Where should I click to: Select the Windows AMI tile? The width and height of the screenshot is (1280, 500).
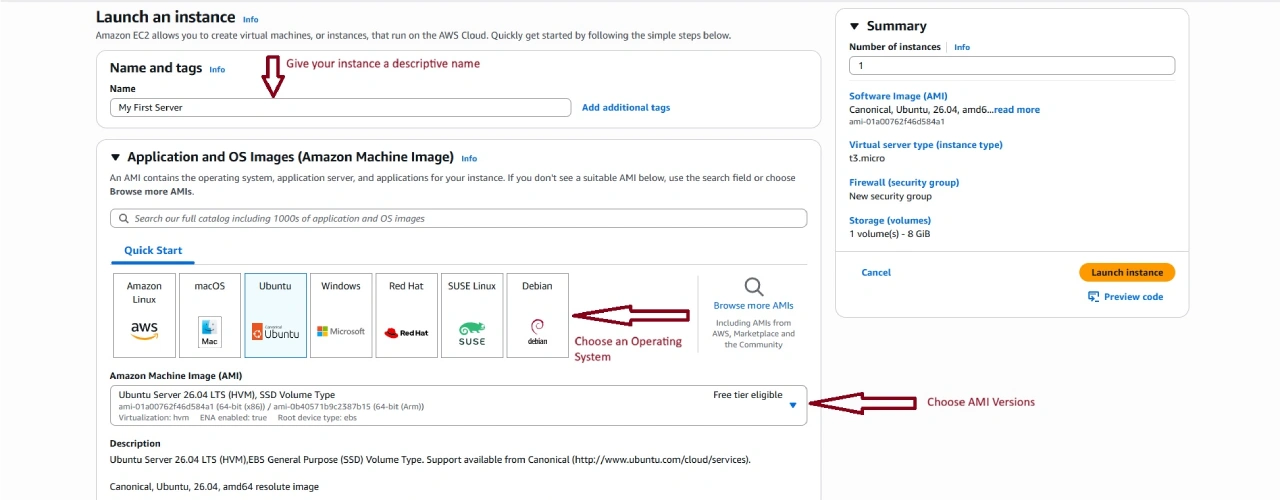pyautogui.click(x=341, y=315)
